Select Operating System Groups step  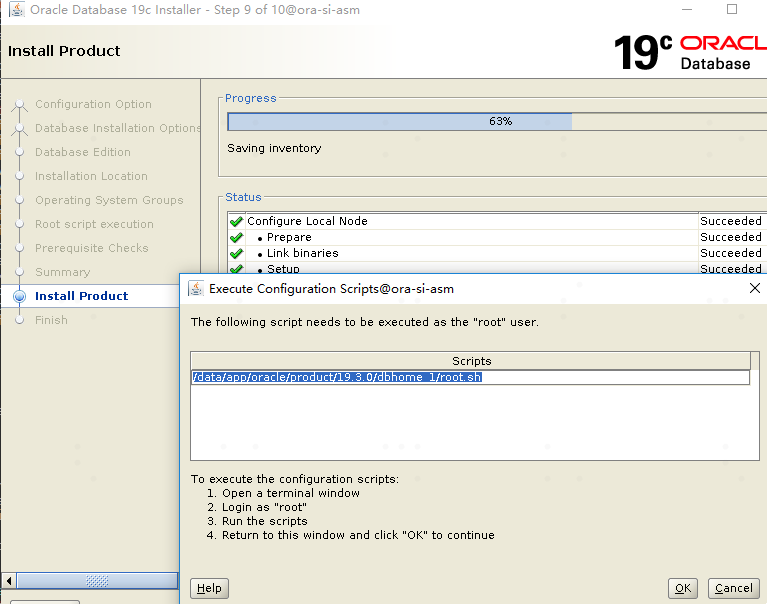(109, 200)
